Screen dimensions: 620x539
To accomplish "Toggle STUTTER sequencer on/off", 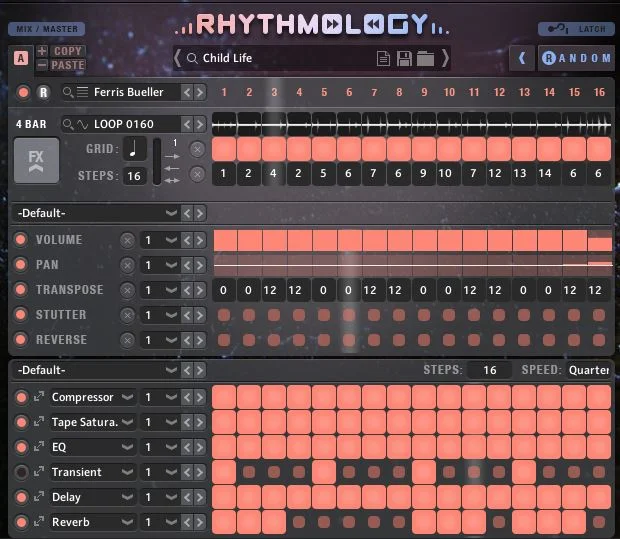I will 21,315.
